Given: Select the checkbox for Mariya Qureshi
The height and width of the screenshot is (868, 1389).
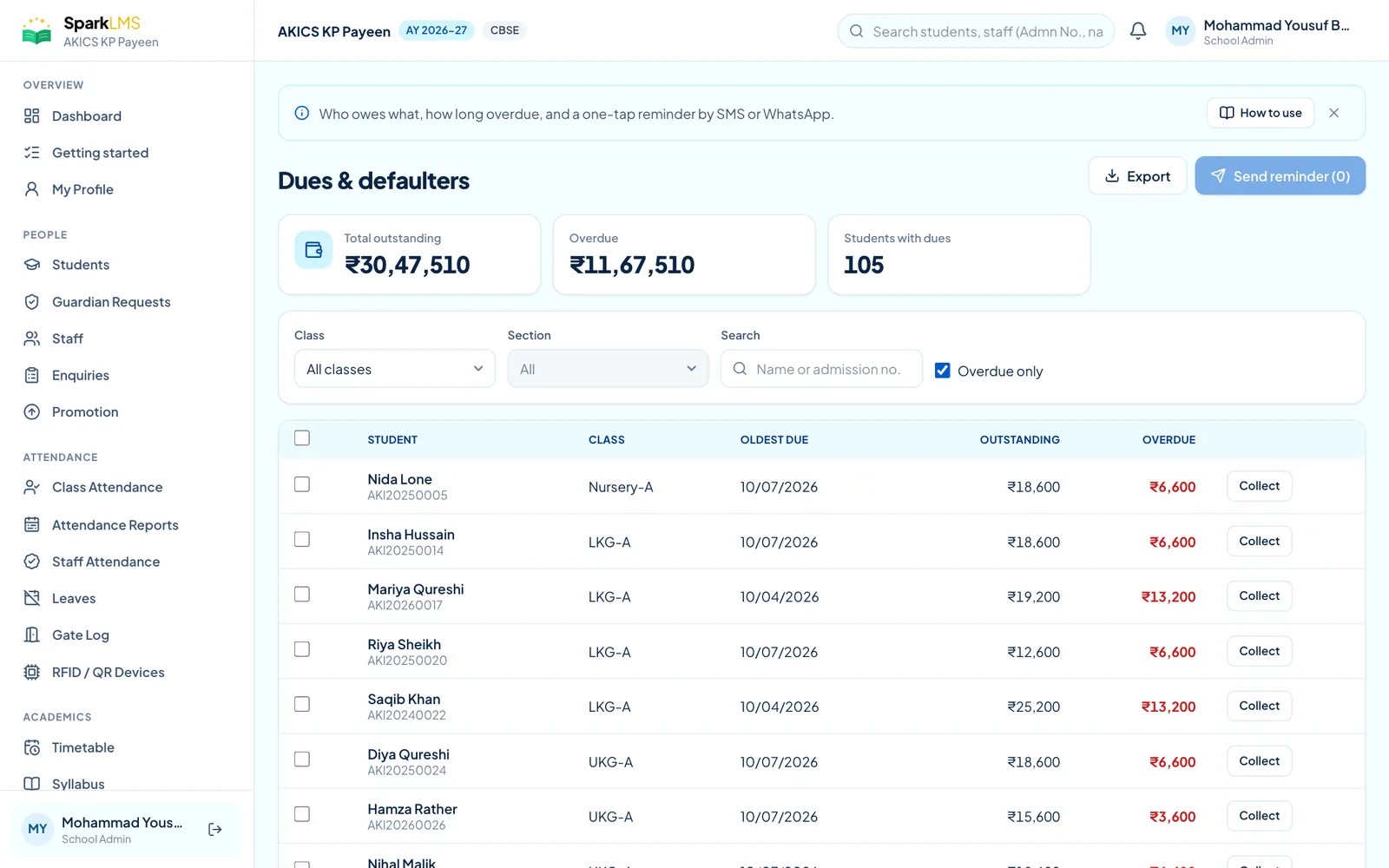Looking at the screenshot, I should tap(302, 595).
